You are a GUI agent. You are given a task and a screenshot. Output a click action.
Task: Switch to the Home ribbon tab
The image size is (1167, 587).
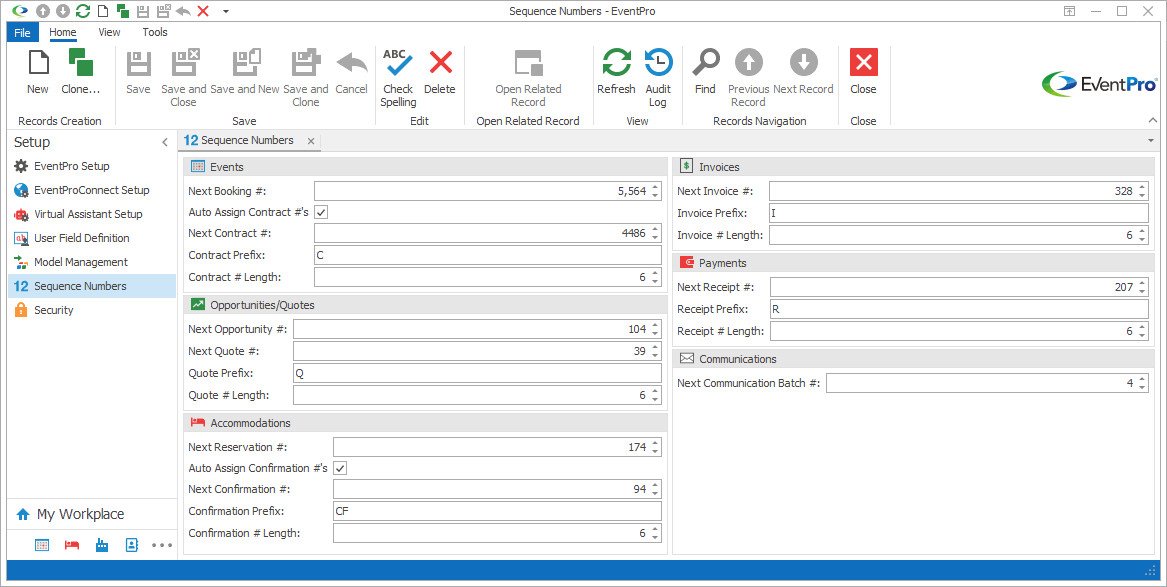click(63, 32)
